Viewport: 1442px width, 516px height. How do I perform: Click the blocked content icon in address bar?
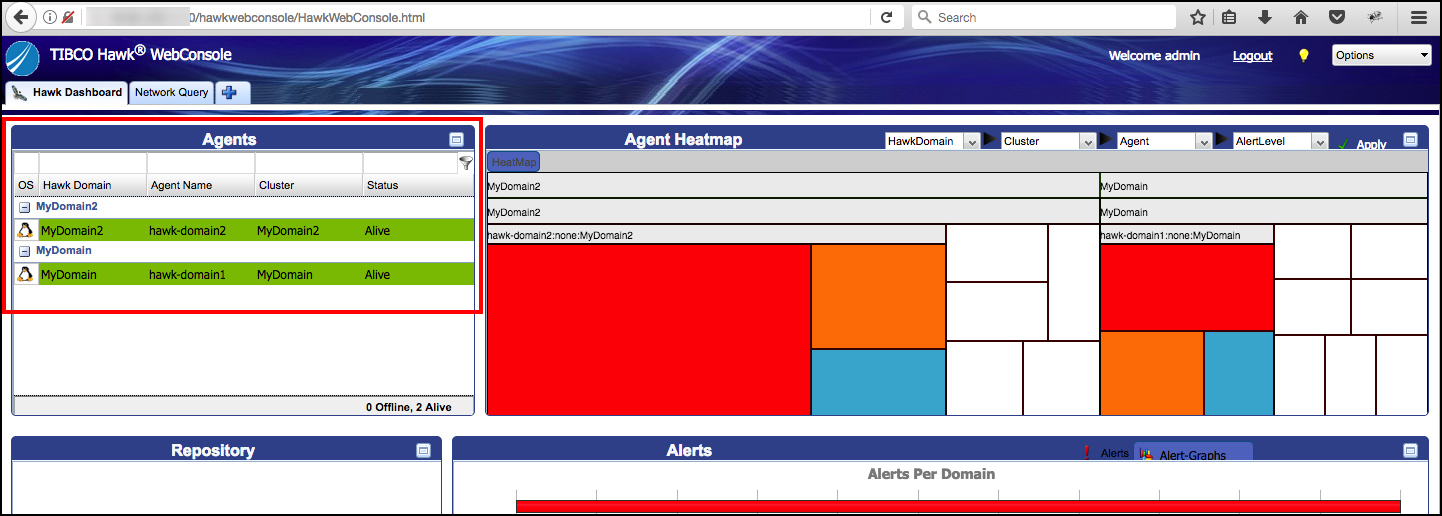point(68,17)
